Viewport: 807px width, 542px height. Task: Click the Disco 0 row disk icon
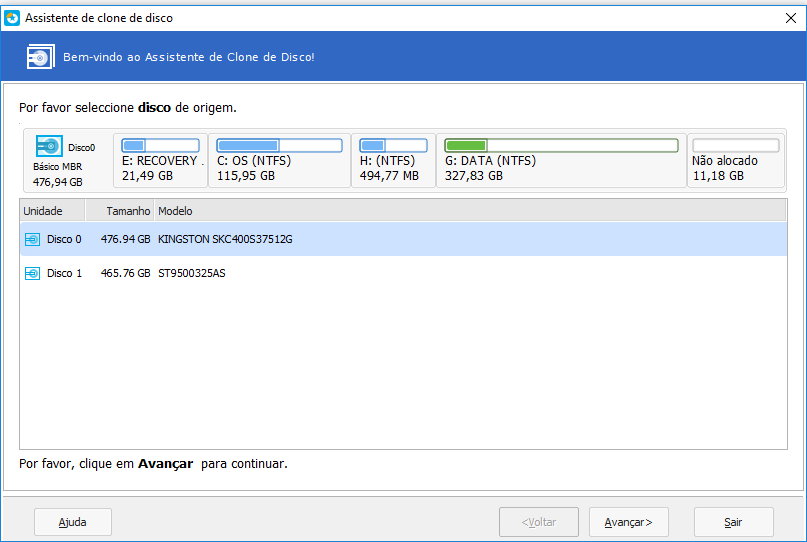point(32,239)
